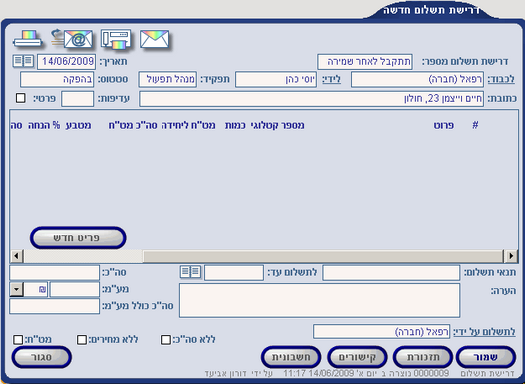The image size is (525, 384).
Task: Click the תזכורת reminder button
Action: pyautogui.click(x=423, y=357)
